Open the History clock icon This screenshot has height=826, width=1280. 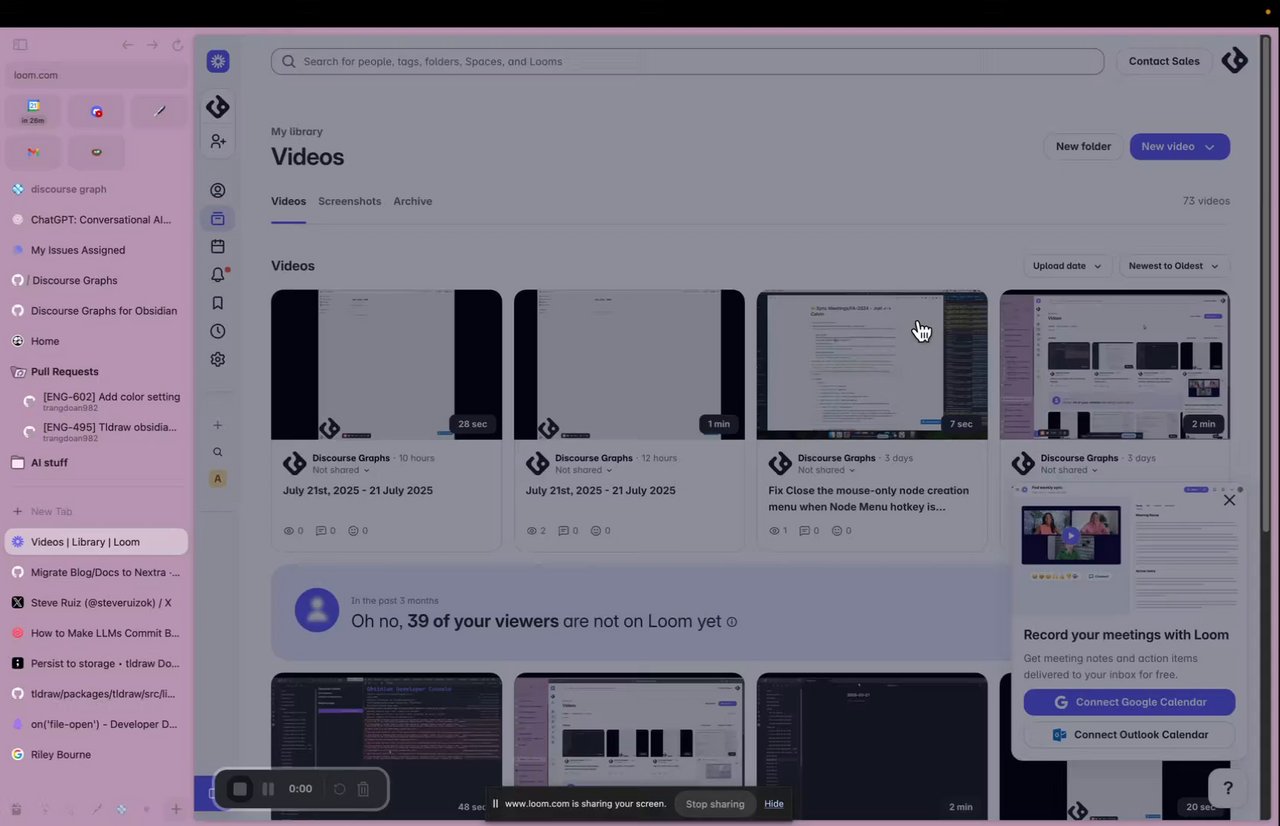[218, 331]
